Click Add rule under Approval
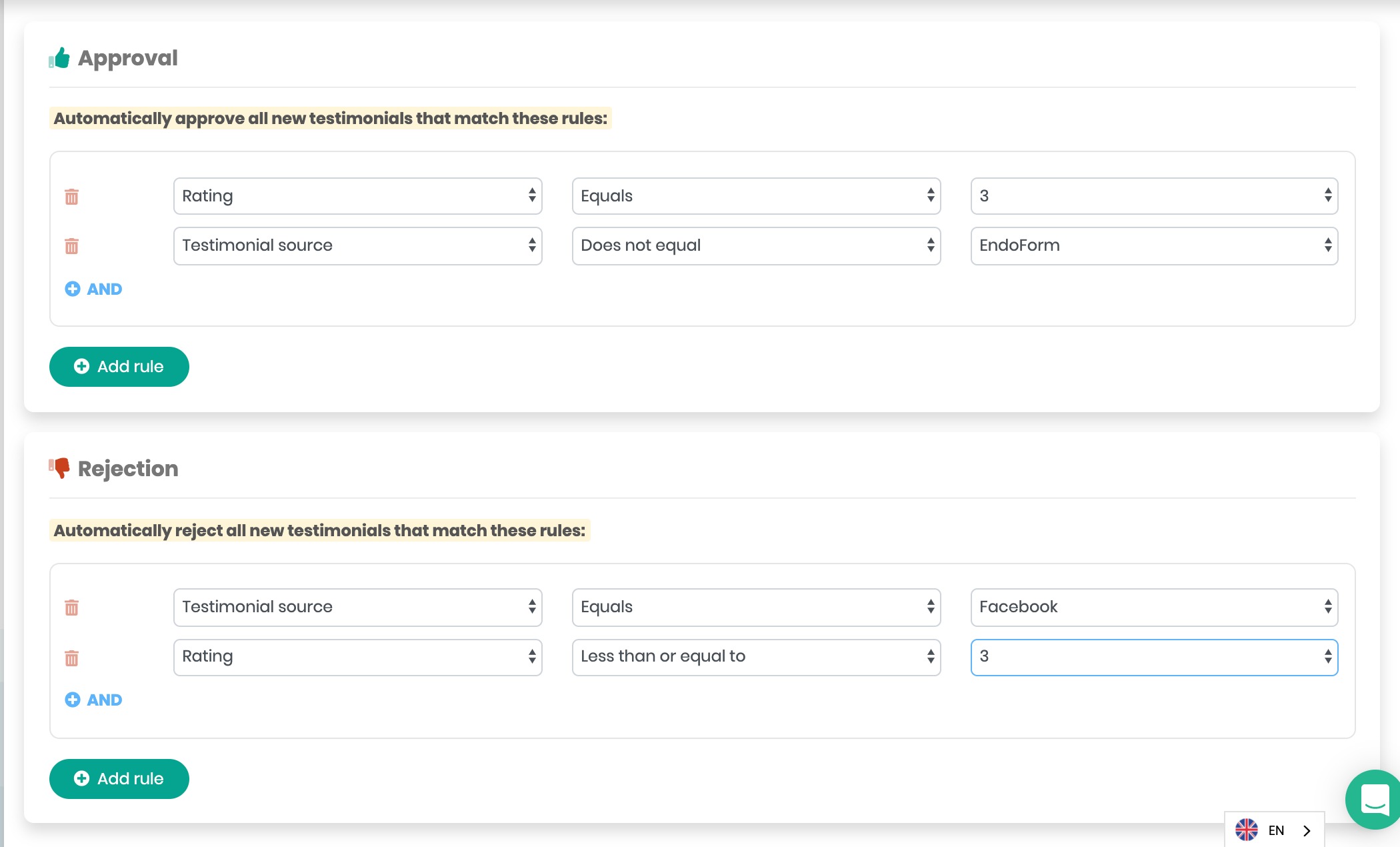 (119, 366)
